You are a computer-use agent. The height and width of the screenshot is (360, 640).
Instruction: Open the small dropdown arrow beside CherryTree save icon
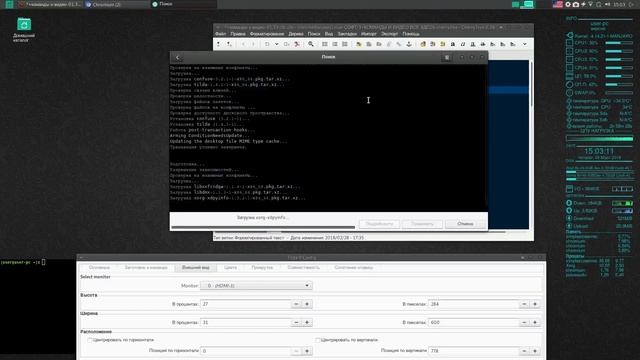tap(277, 44)
